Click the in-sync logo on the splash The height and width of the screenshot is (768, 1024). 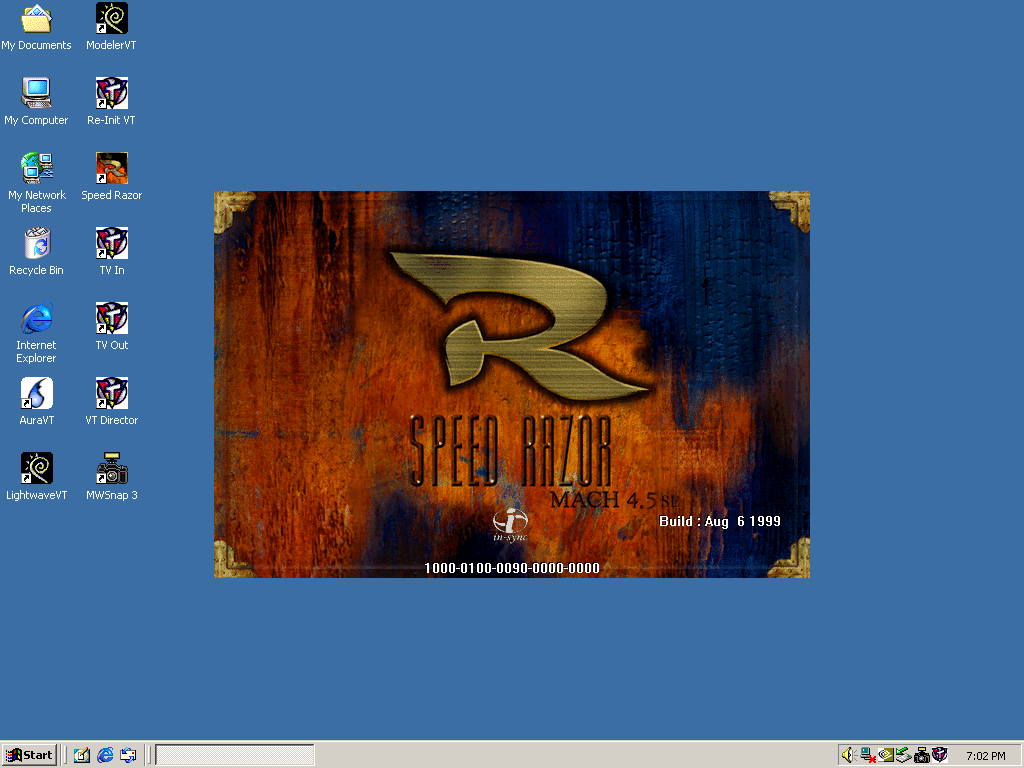[510, 525]
